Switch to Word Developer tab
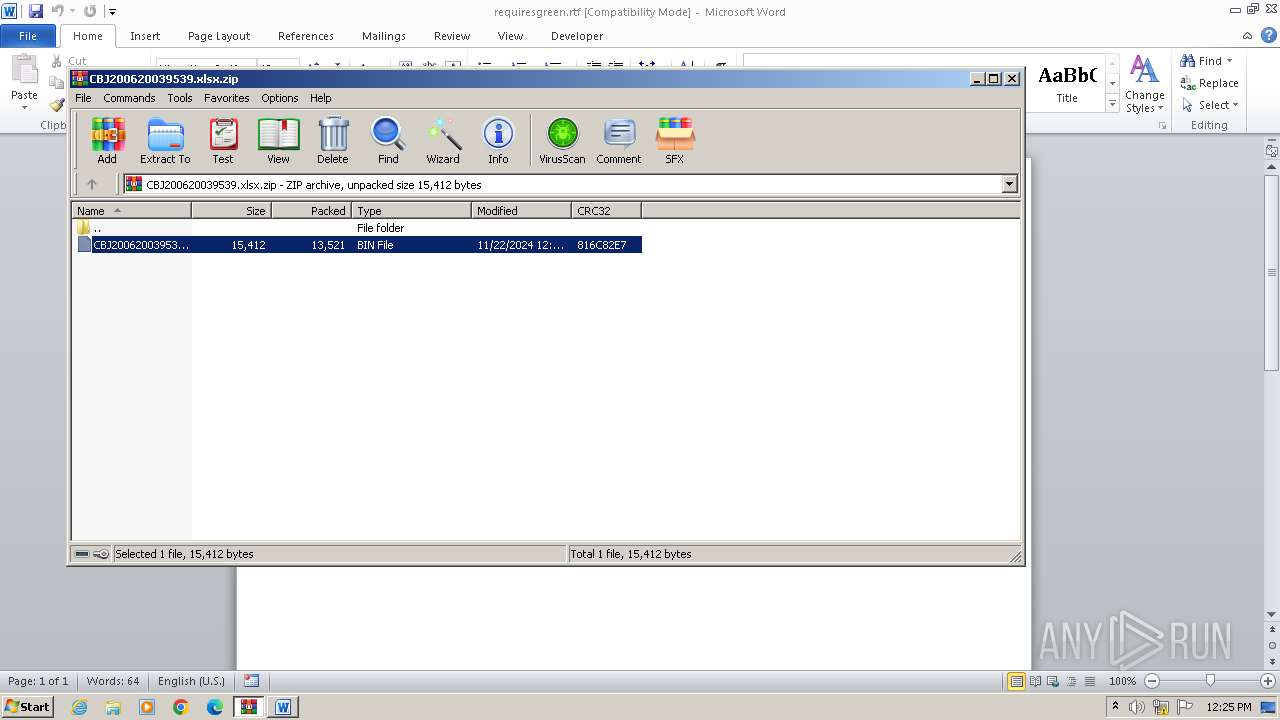 (577, 36)
